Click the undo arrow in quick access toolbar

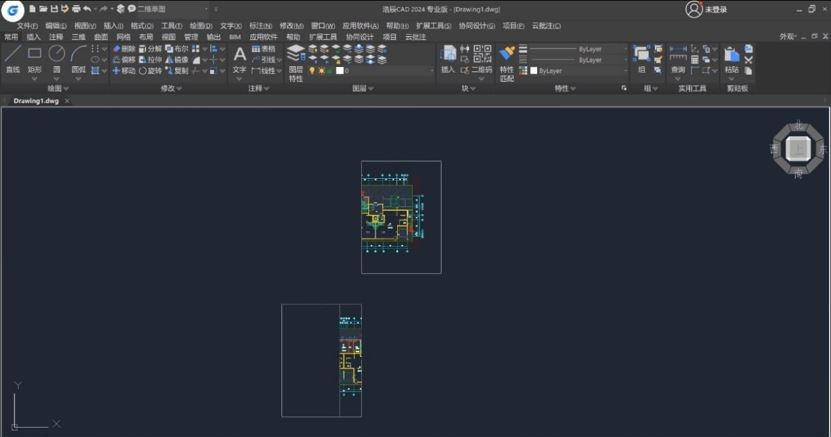[87, 8]
